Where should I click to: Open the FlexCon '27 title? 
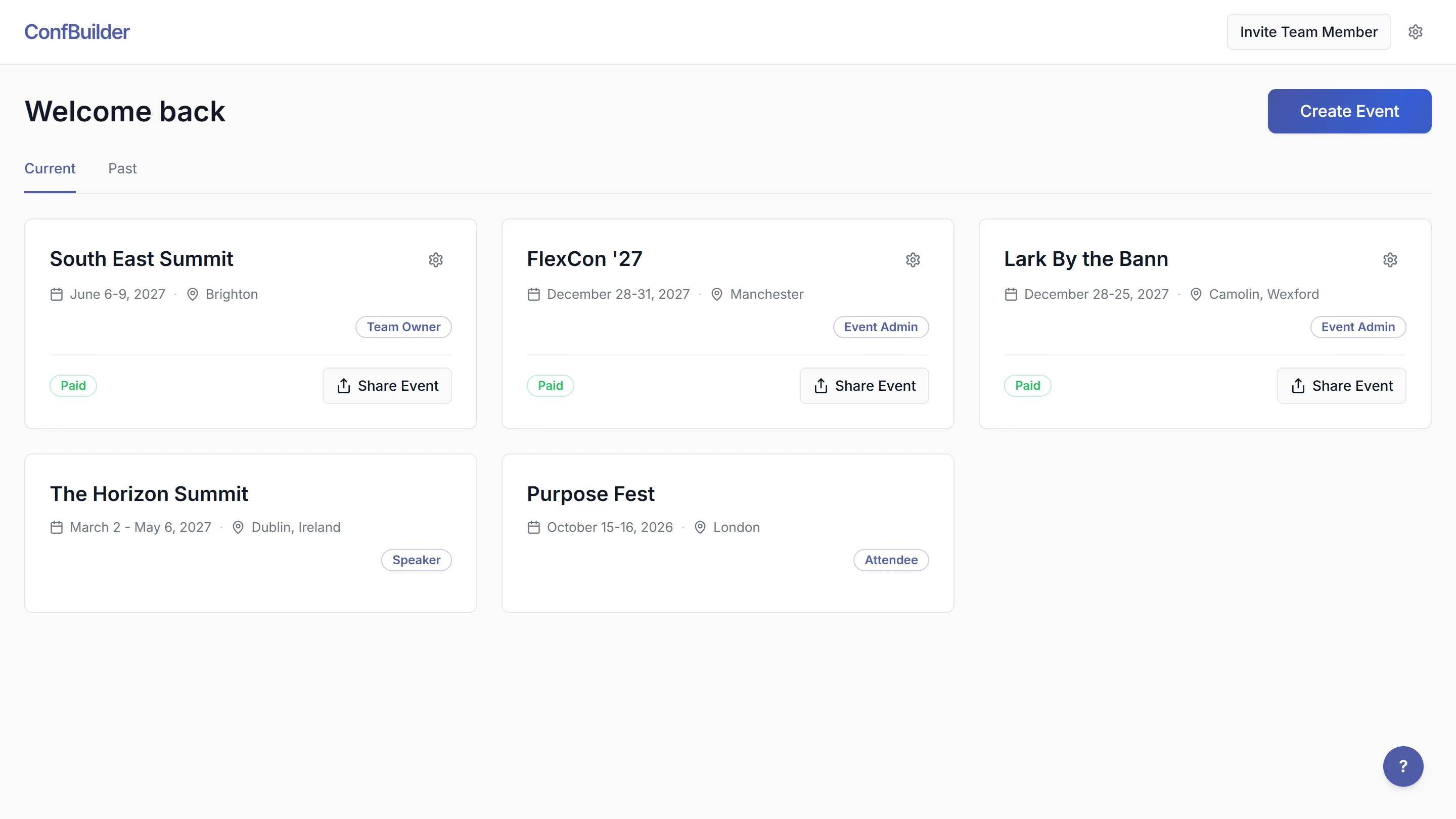point(584,259)
